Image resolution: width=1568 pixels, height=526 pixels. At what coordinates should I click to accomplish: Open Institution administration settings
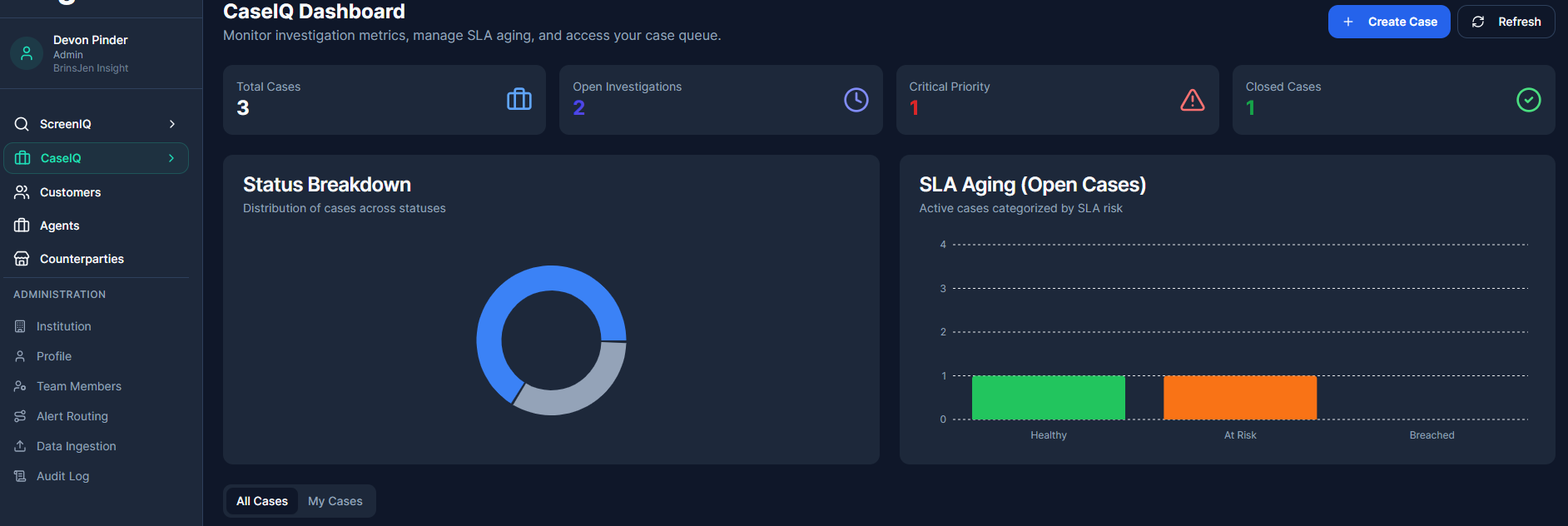coord(96,326)
